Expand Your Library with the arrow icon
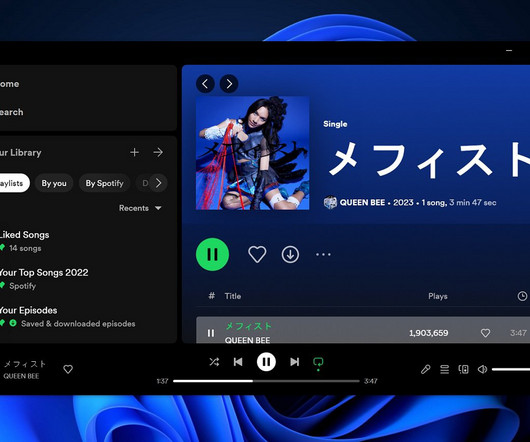The width and height of the screenshot is (530, 442). tap(158, 152)
